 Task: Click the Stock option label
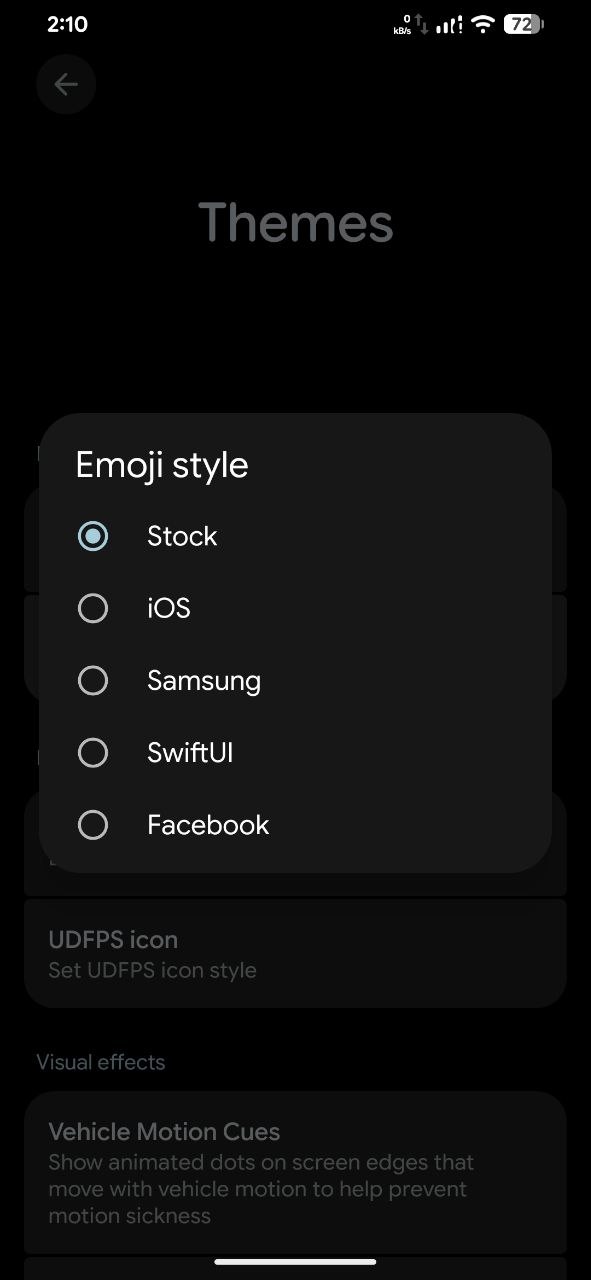182,536
